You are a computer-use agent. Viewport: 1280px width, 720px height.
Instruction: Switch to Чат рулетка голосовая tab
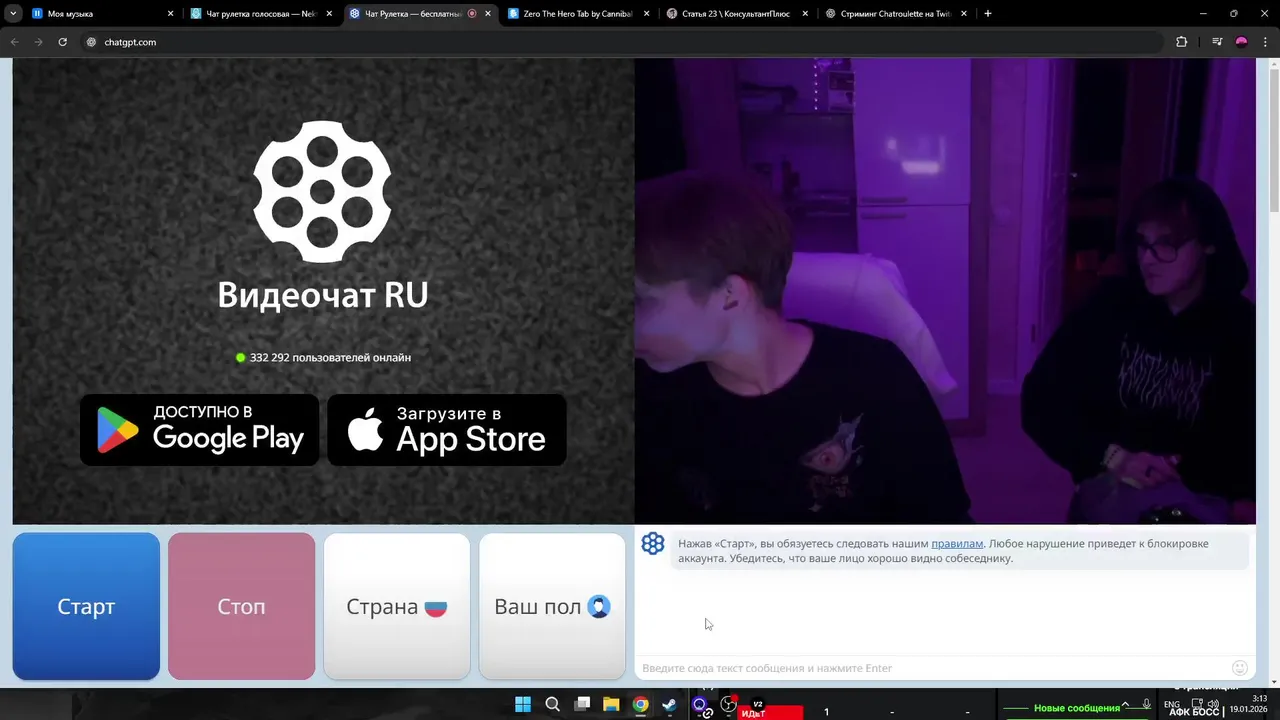260,14
